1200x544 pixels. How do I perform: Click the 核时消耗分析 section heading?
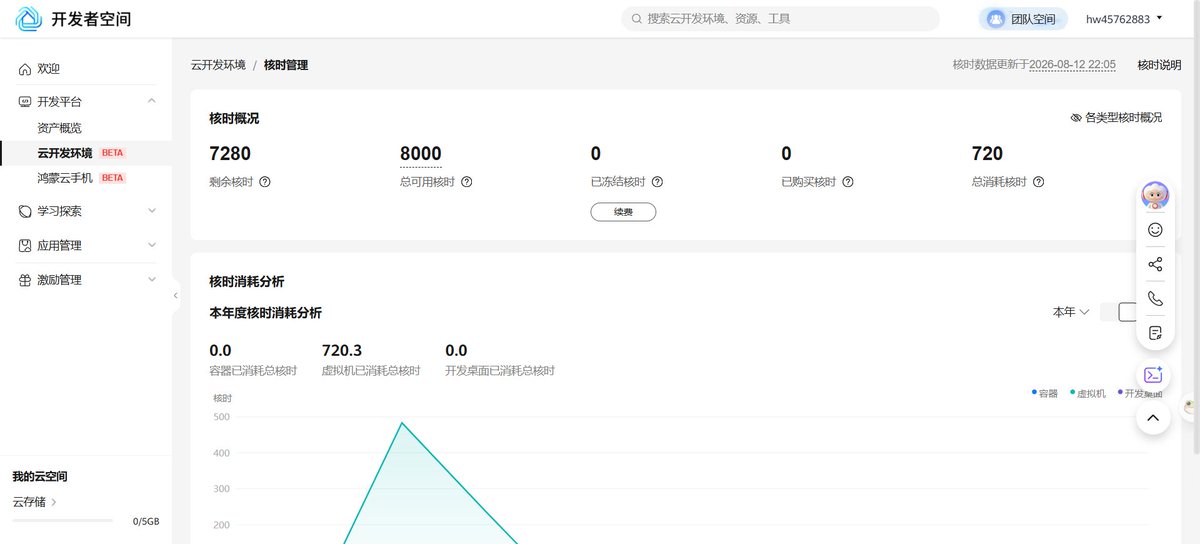tap(246, 282)
